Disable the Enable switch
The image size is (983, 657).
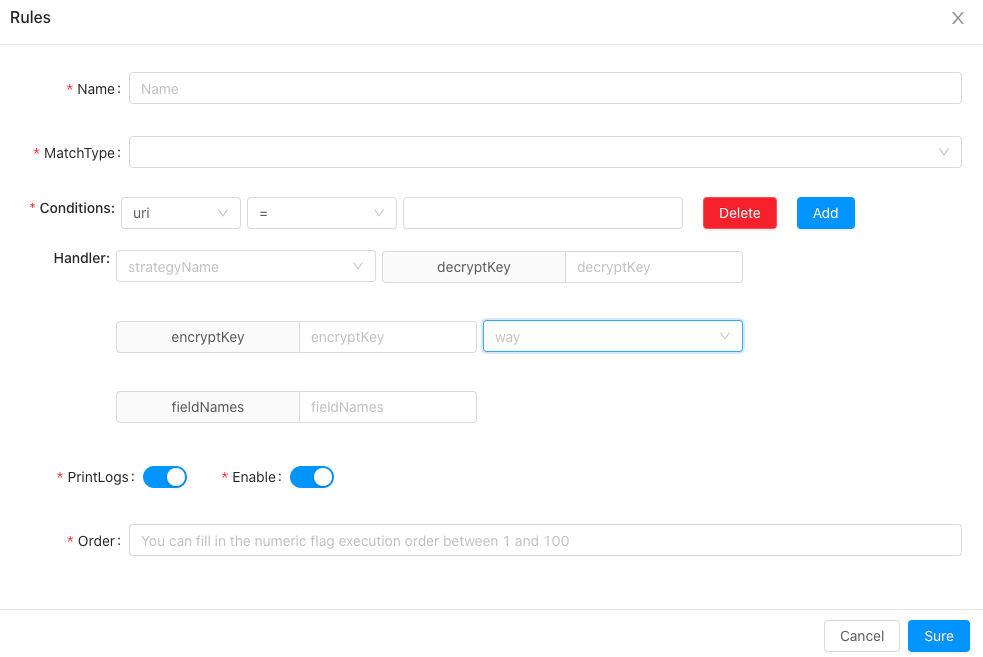click(312, 477)
